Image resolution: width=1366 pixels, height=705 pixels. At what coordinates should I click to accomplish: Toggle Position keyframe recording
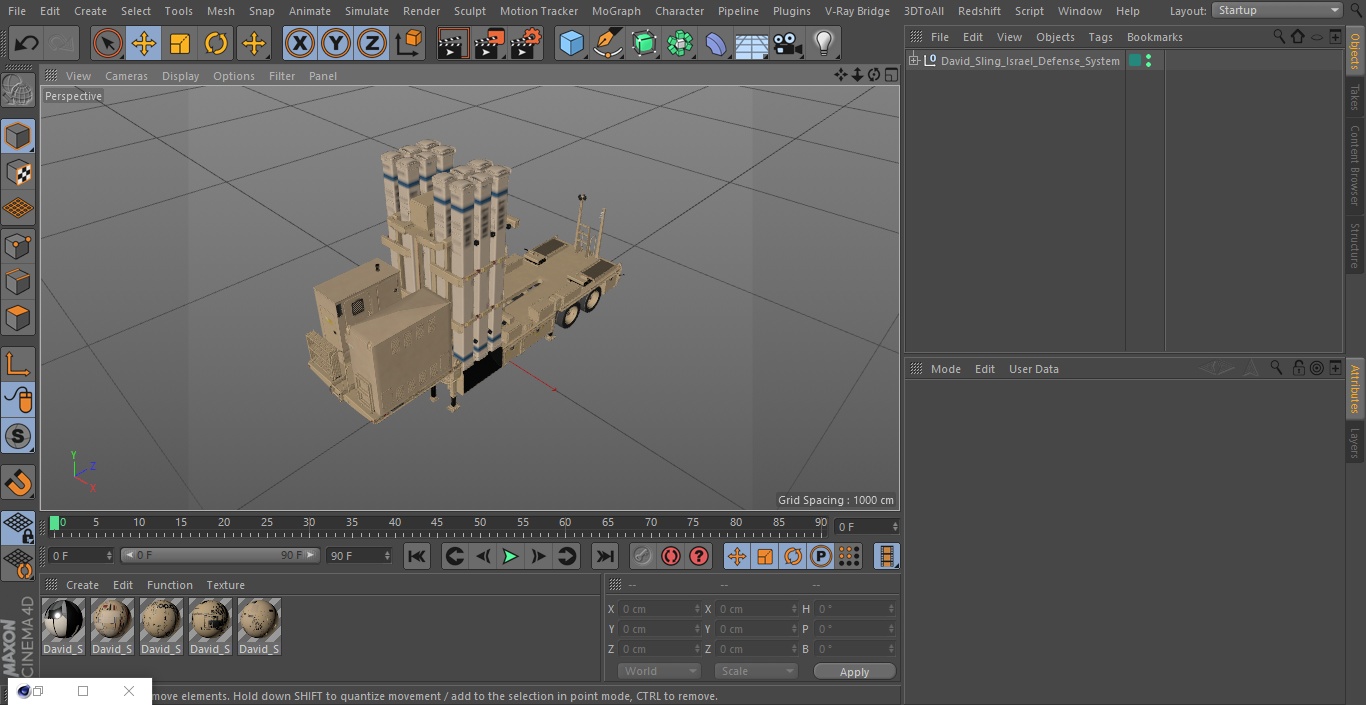click(x=737, y=557)
